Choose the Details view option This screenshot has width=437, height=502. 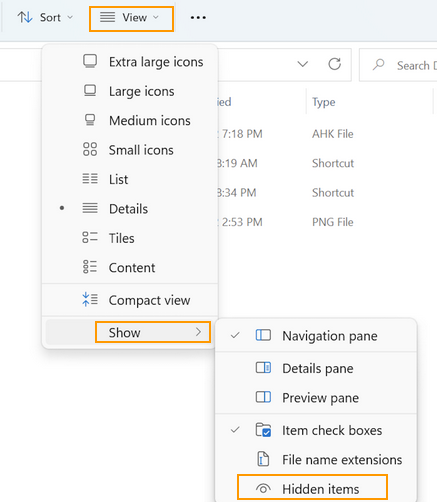[x=130, y=209]
